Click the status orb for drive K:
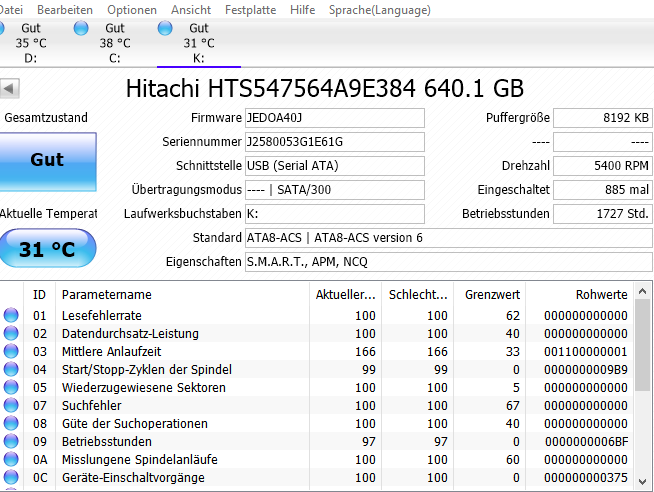 [165, 28]
